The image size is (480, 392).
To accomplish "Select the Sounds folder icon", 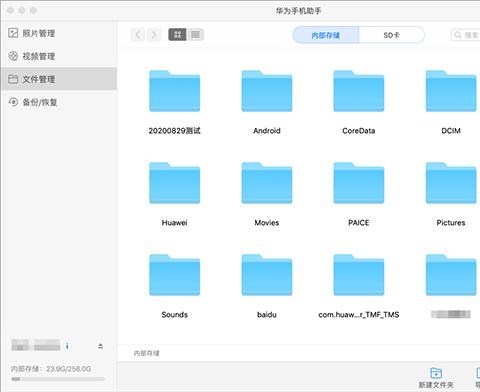I will 175,275.
